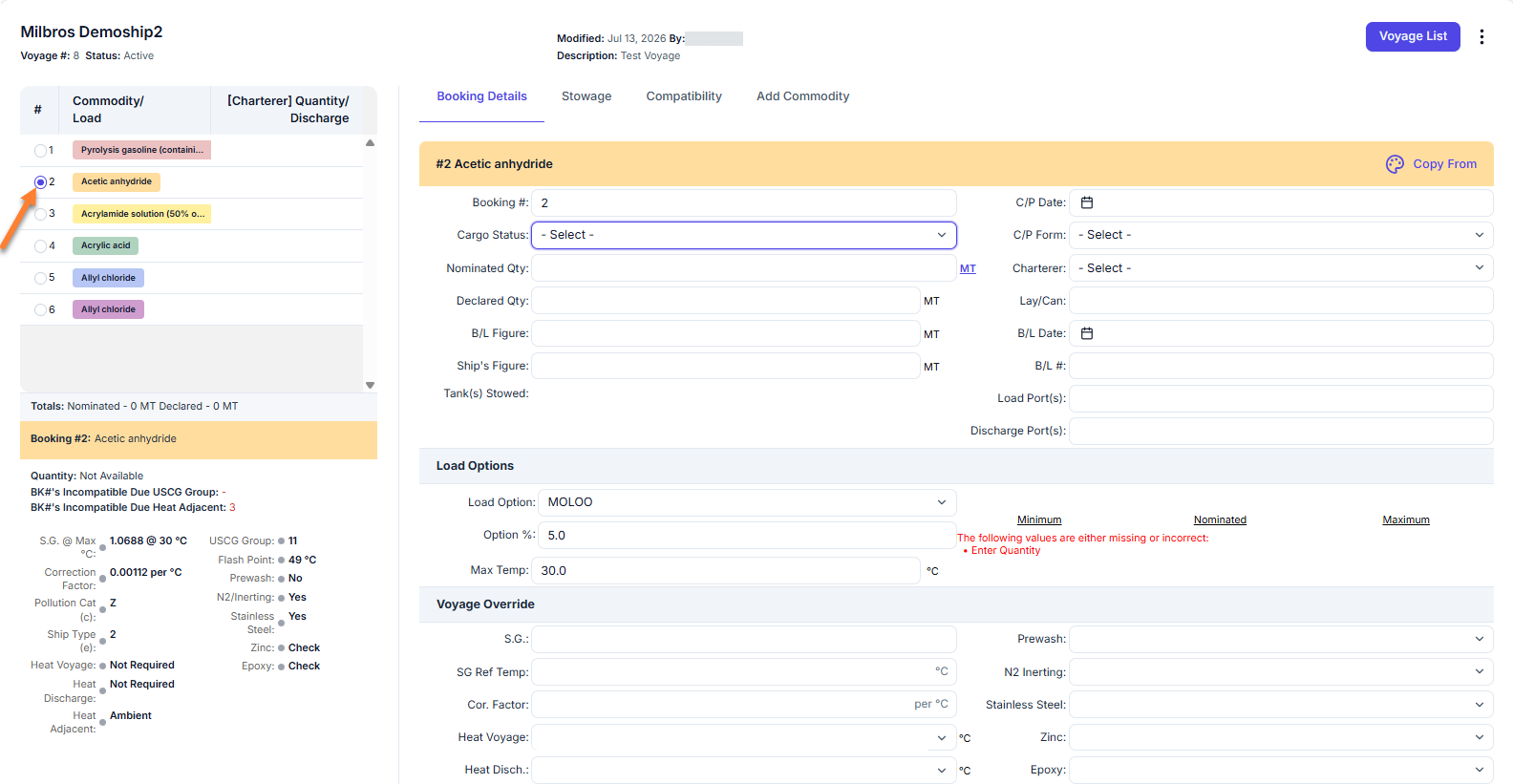
Task: Click the 'Booking #2: Acetic anhydride' summary bar
Action: point(199,439)
